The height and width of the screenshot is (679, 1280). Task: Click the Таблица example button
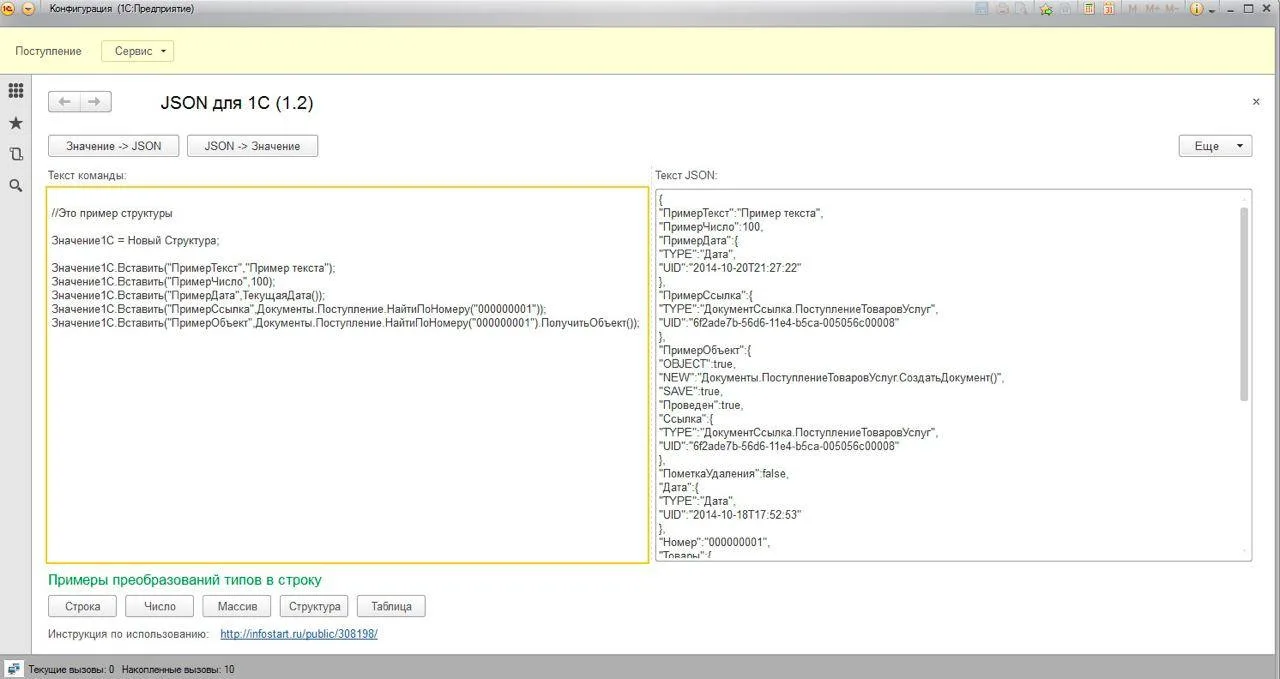point(391,606)
